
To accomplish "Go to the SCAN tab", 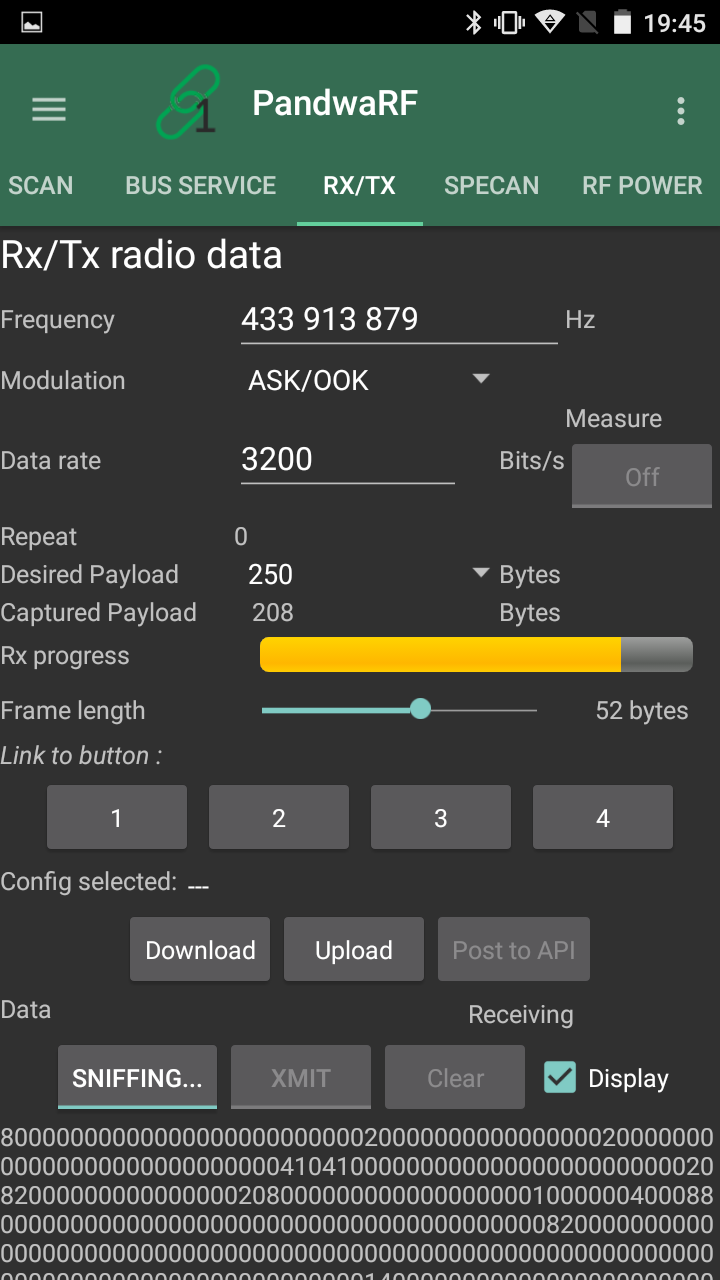I will pyautogui.click(x=41, y=185).
